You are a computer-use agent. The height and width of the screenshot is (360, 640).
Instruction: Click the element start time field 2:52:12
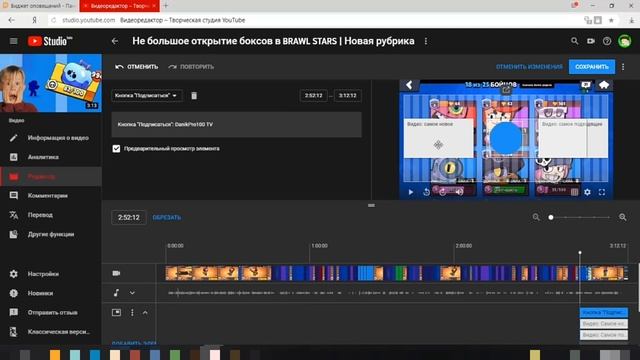point(313,96)
